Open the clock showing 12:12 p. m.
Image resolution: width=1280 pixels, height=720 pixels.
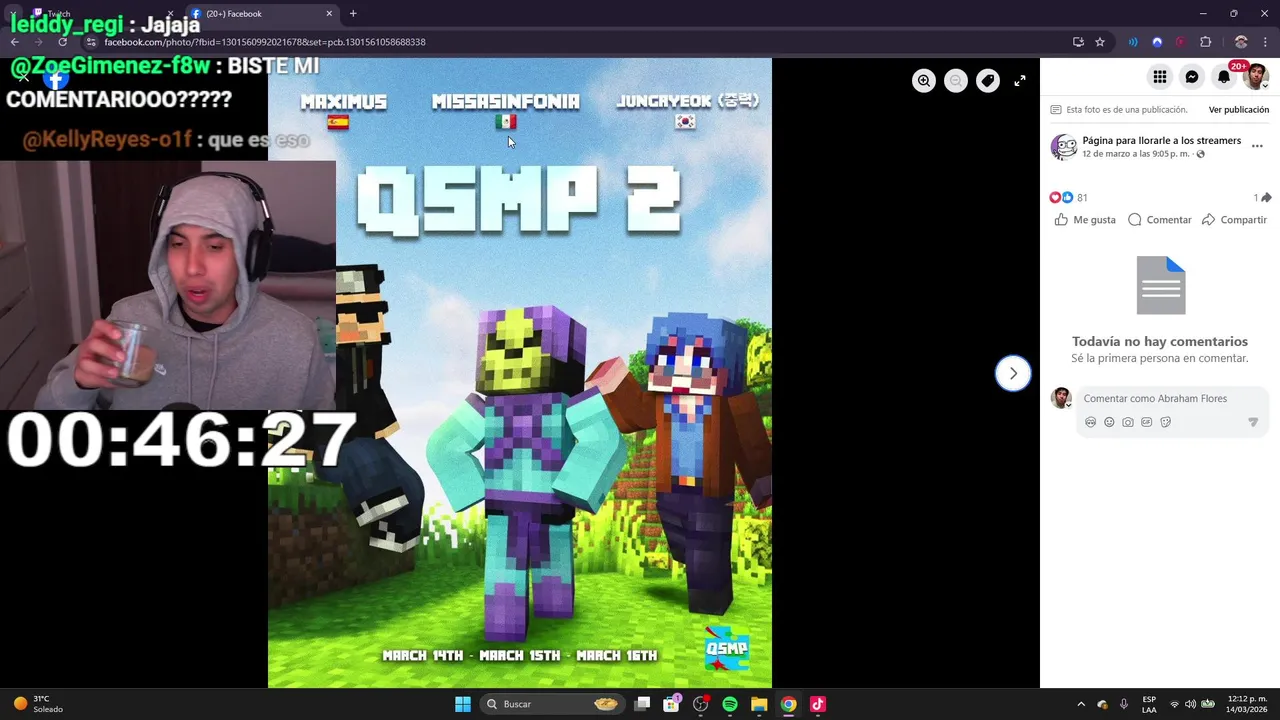(x=1247, y=704)
